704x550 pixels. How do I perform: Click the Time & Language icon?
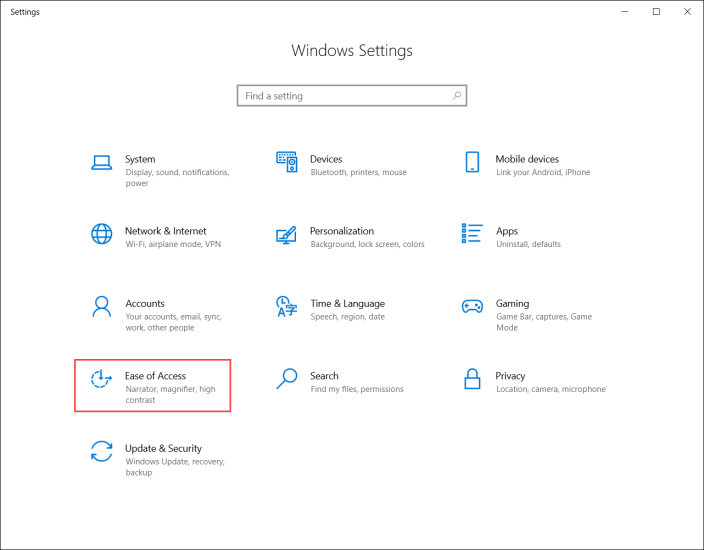(x=286, y=306)
